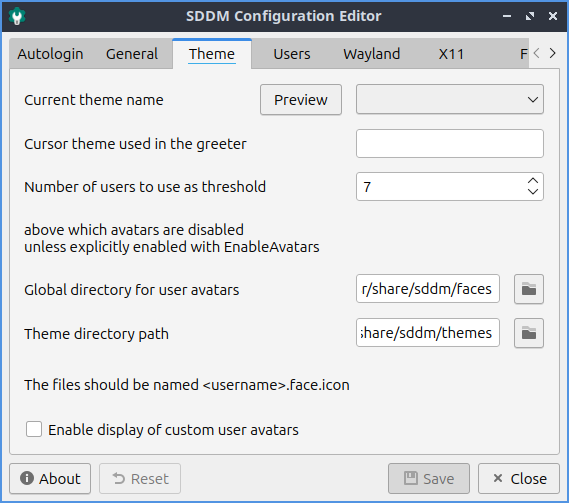Image resolution: width=569 pixels, height=503 pixels.
Task: Switch to the Autologin tab
Action: [50, 54]
